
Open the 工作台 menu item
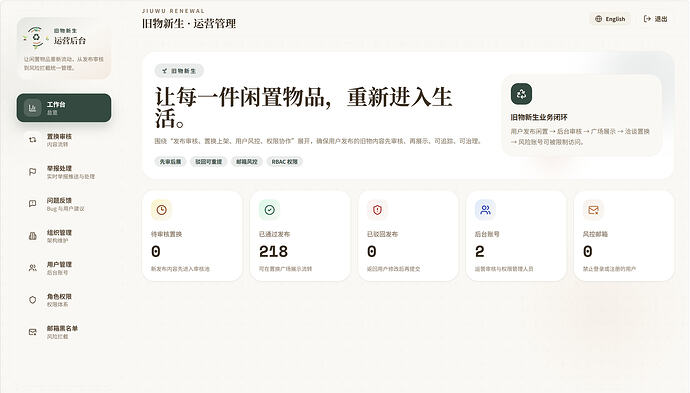pyautogui.click(x=64, y=108)
